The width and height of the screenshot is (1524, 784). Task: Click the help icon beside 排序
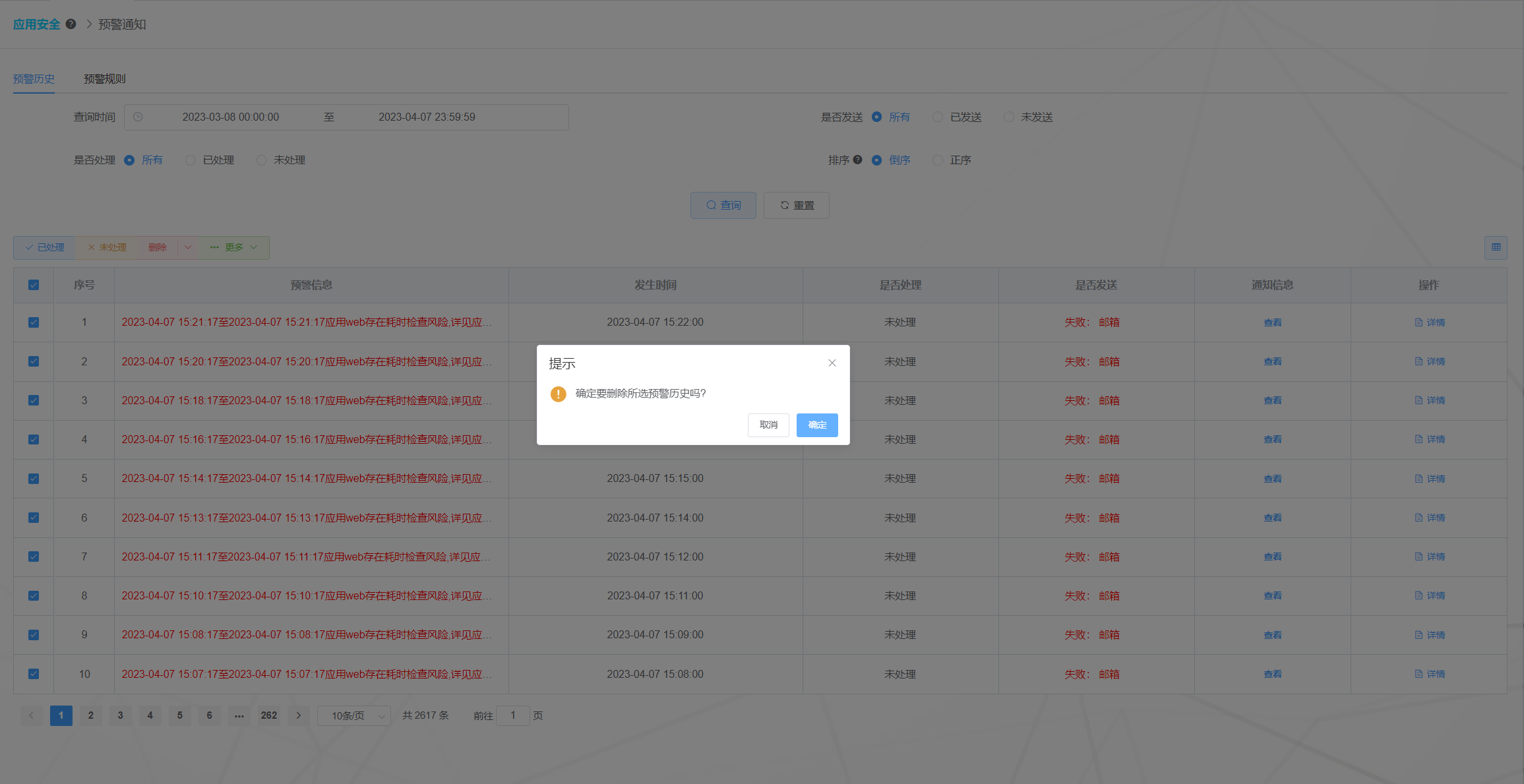857,160
